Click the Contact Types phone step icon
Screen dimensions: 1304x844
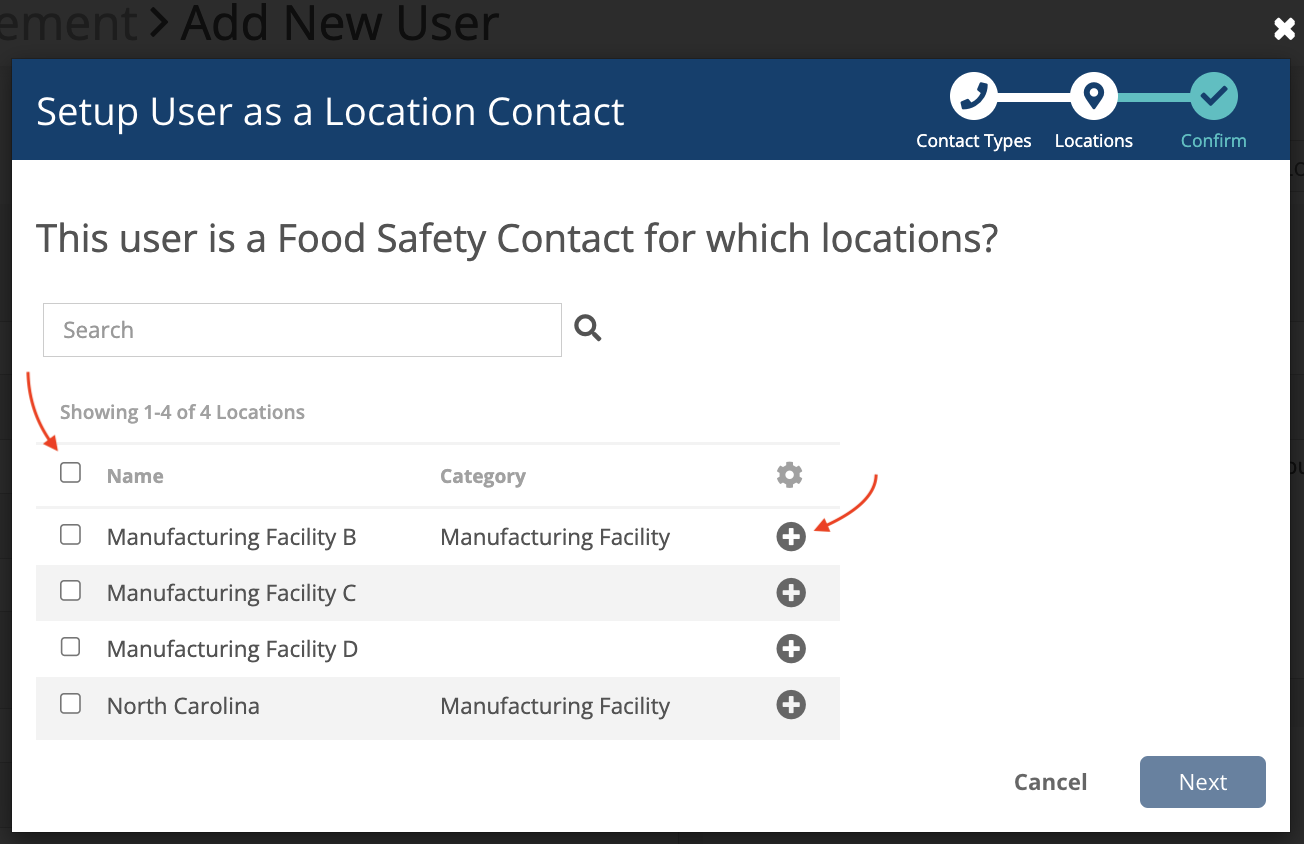click(x=973, y=96)
